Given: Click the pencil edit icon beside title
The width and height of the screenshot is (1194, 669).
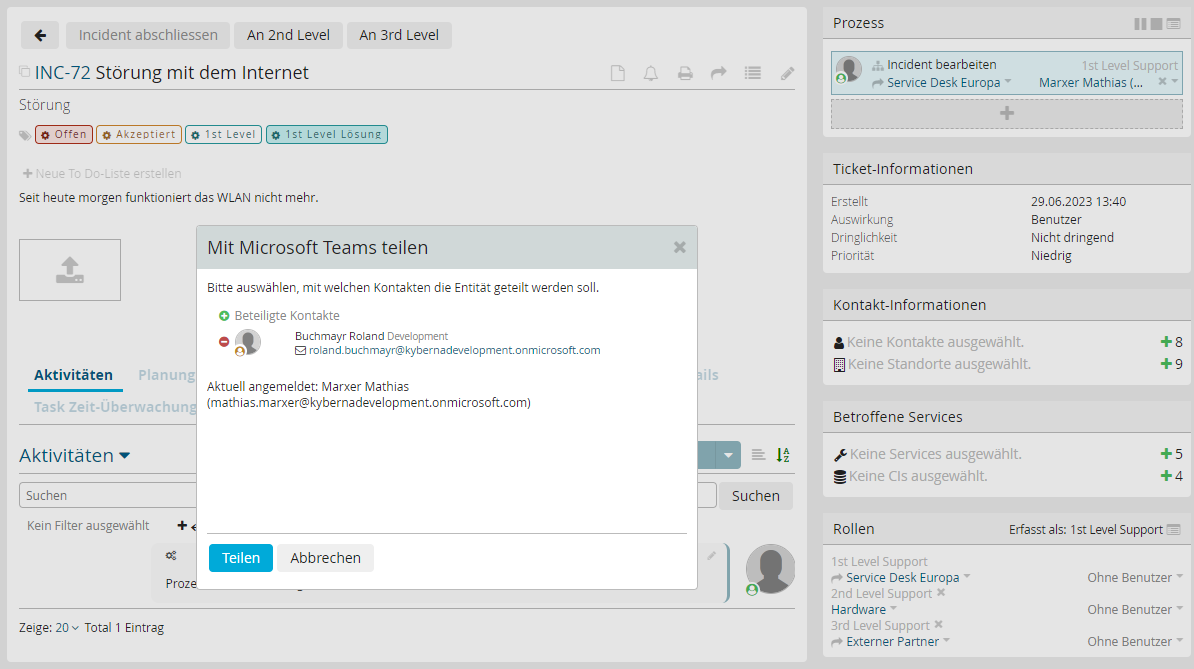Looking at the screenshot, I should click(x=788, y=73).
